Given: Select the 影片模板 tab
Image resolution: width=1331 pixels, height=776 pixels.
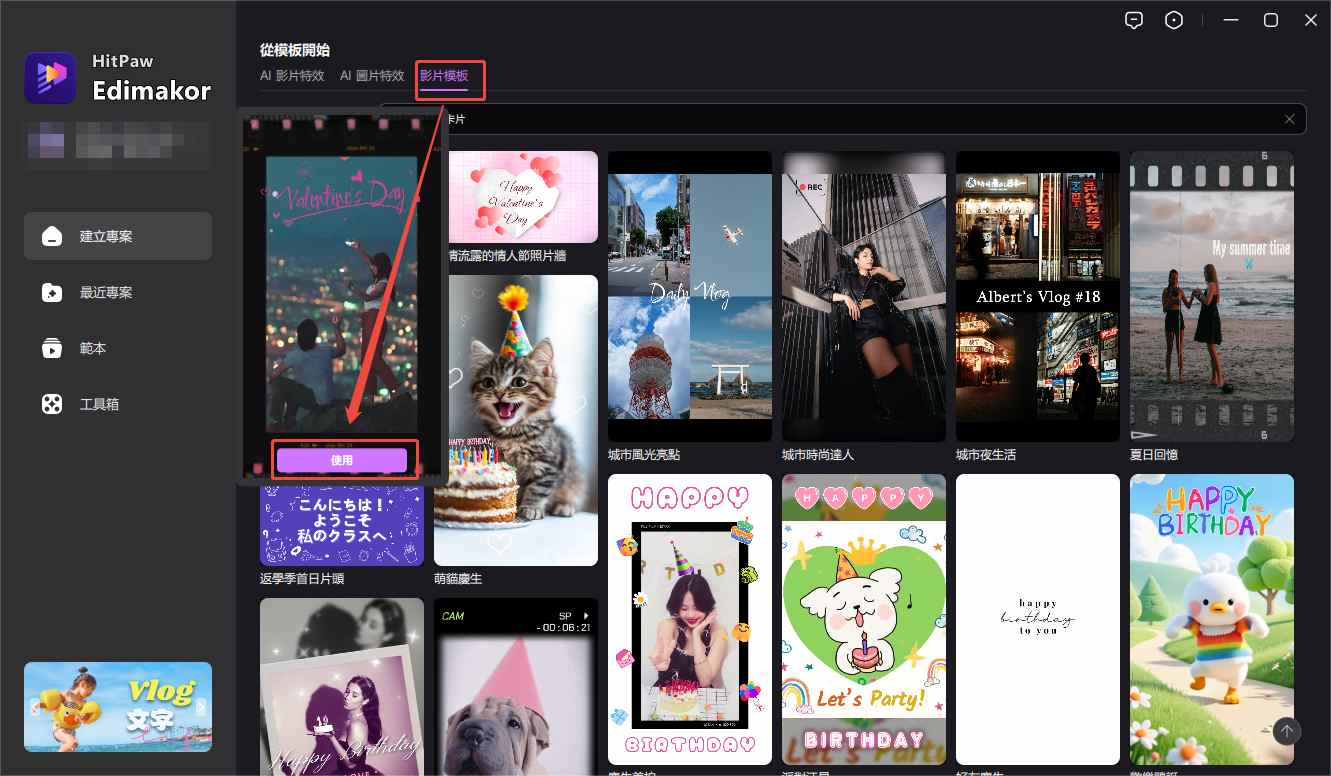Looking at the screenshot, I should [x=444, y=76].
